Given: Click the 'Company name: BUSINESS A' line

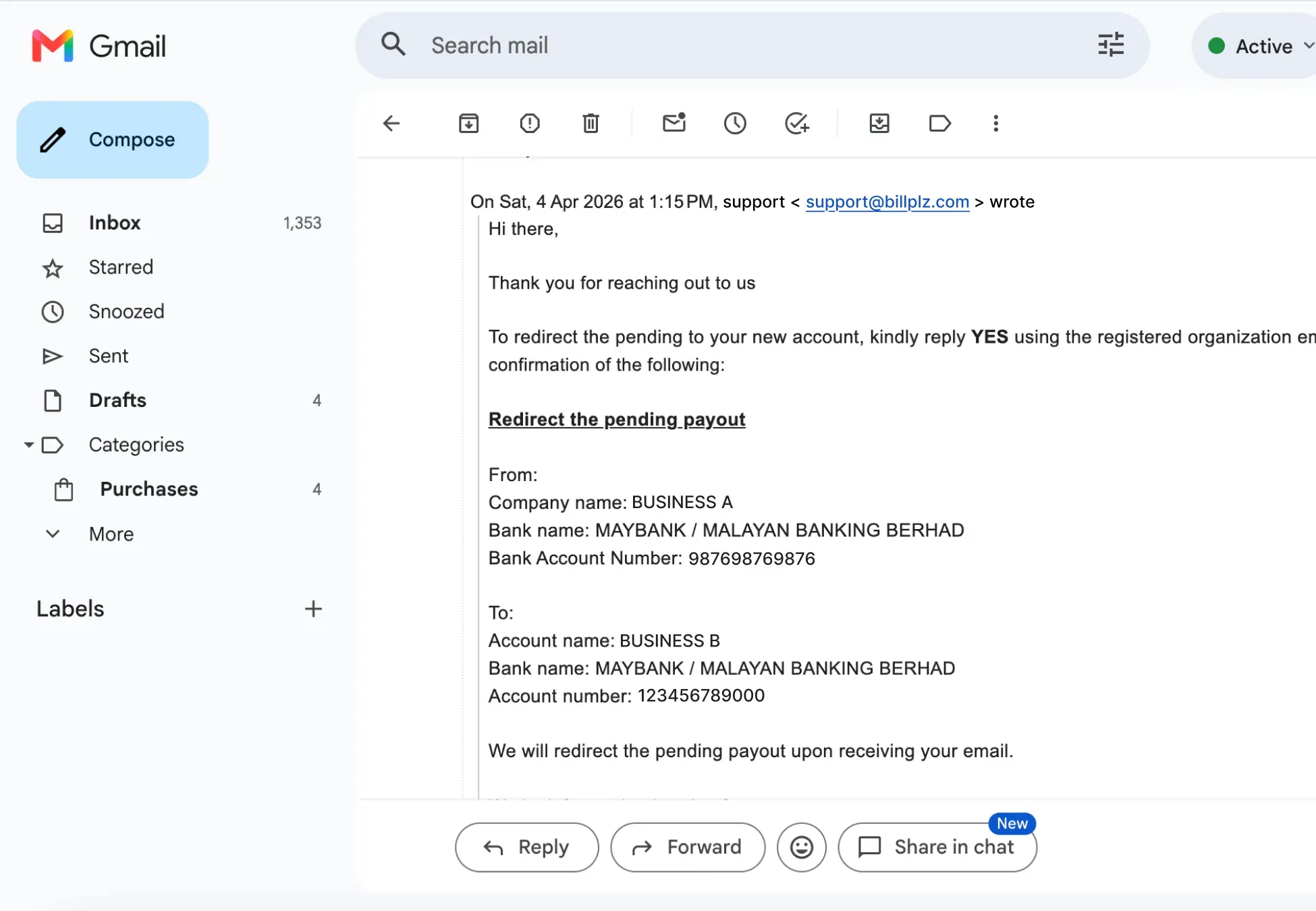Looking at the screenshot, I should (x=611, y=503).
